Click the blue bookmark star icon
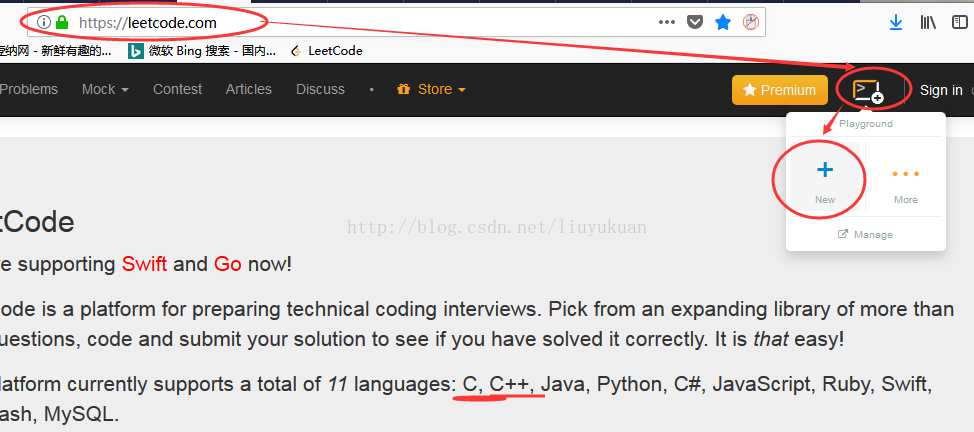This screenshot has width=974, height=432. click(x=723, y=23)
